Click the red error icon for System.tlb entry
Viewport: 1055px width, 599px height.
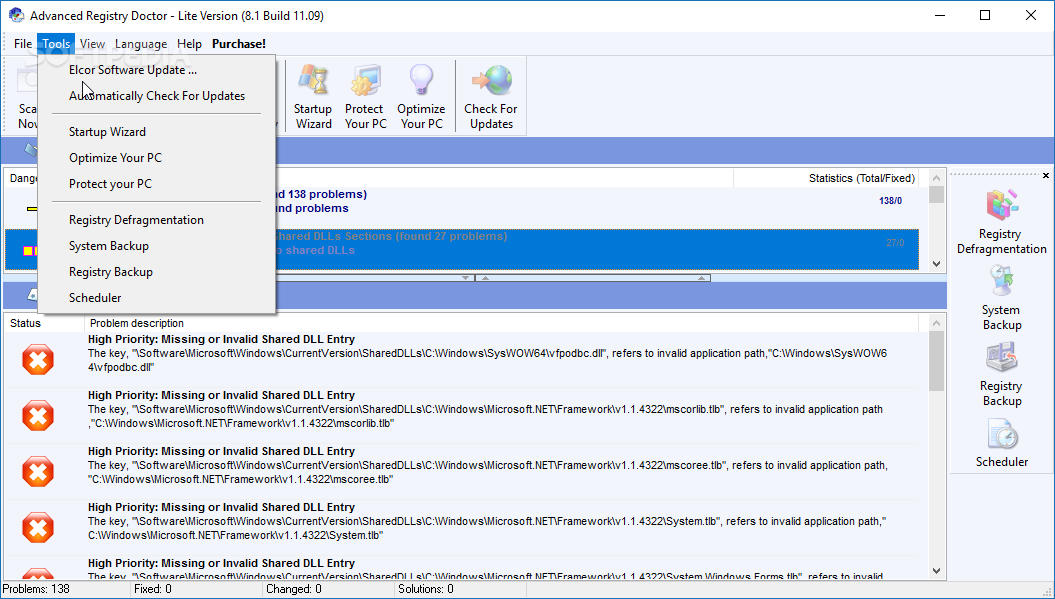click(x=38, y=527)
